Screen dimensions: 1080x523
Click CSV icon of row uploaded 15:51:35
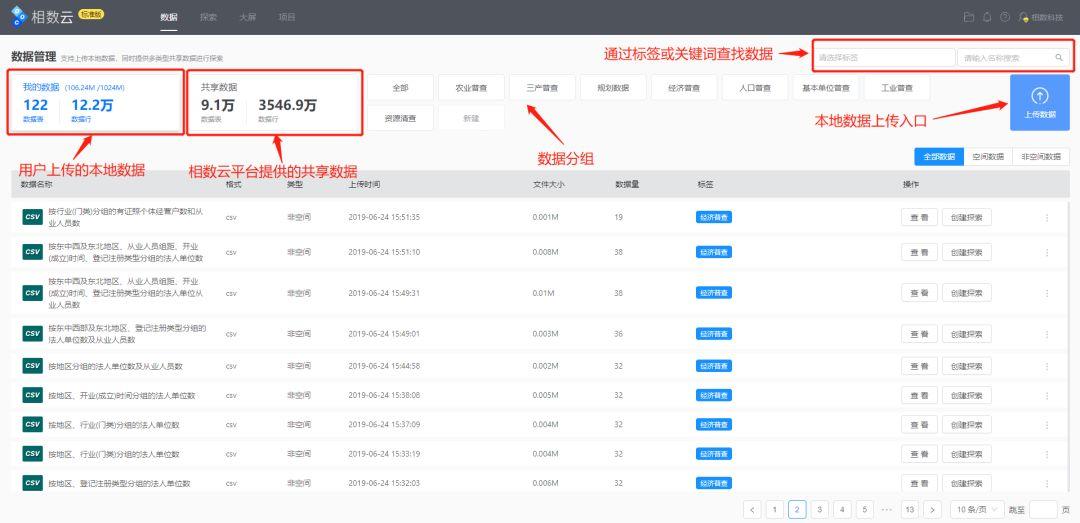(32, 217)
